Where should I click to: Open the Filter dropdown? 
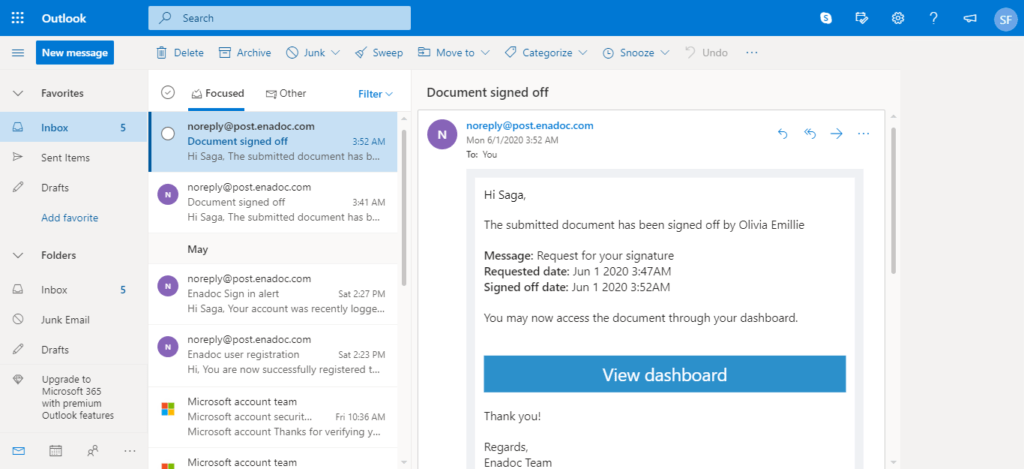376,94
